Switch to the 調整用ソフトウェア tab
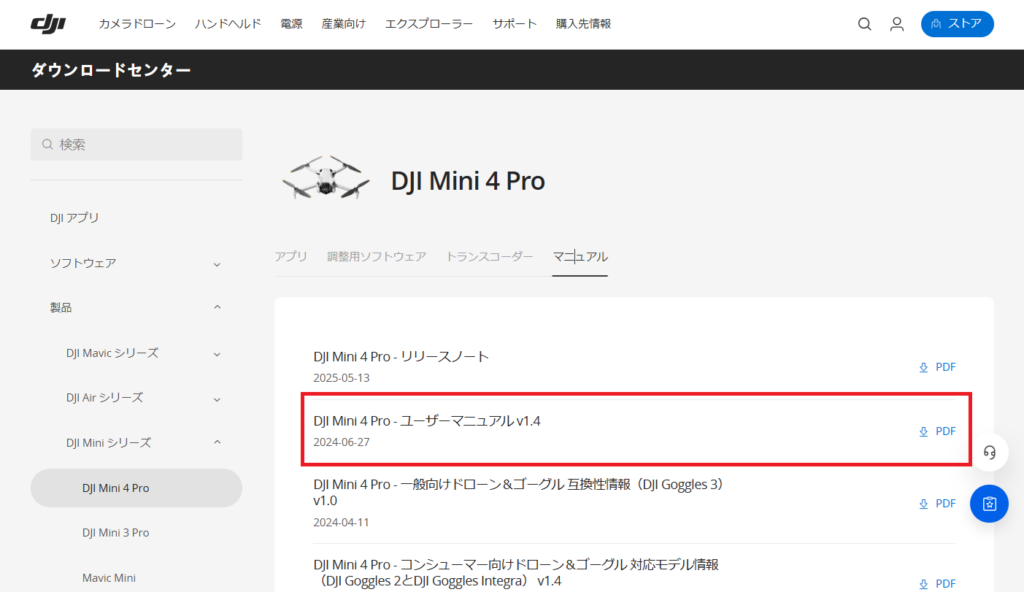 (377, 257)
